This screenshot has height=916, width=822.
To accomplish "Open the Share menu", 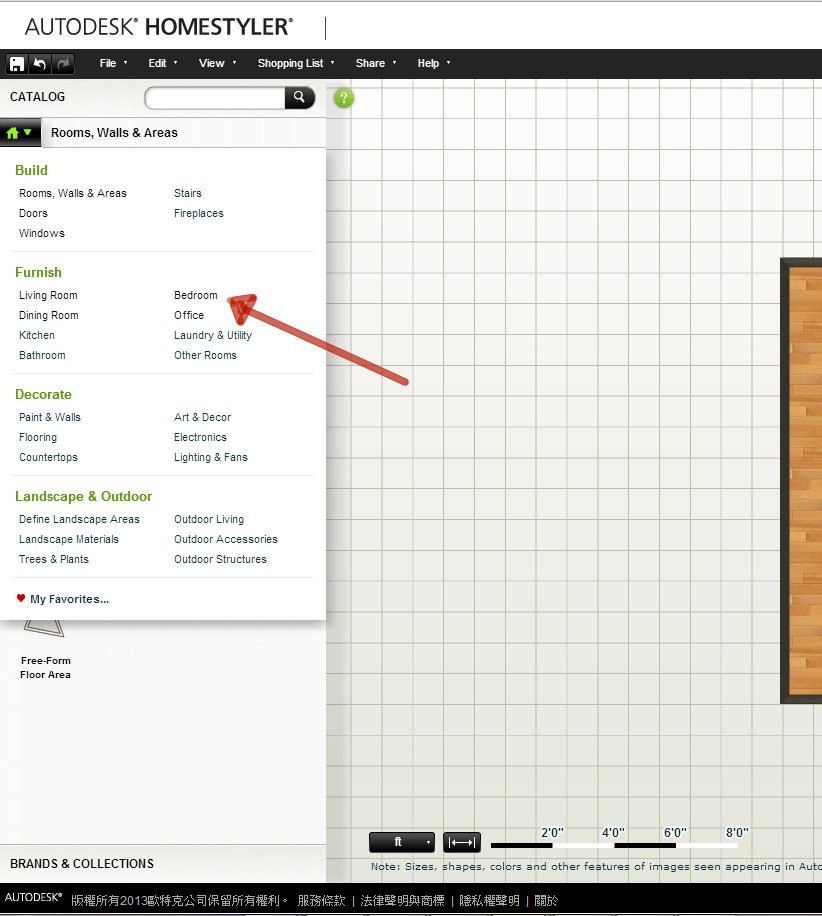I will click(375, 63).
